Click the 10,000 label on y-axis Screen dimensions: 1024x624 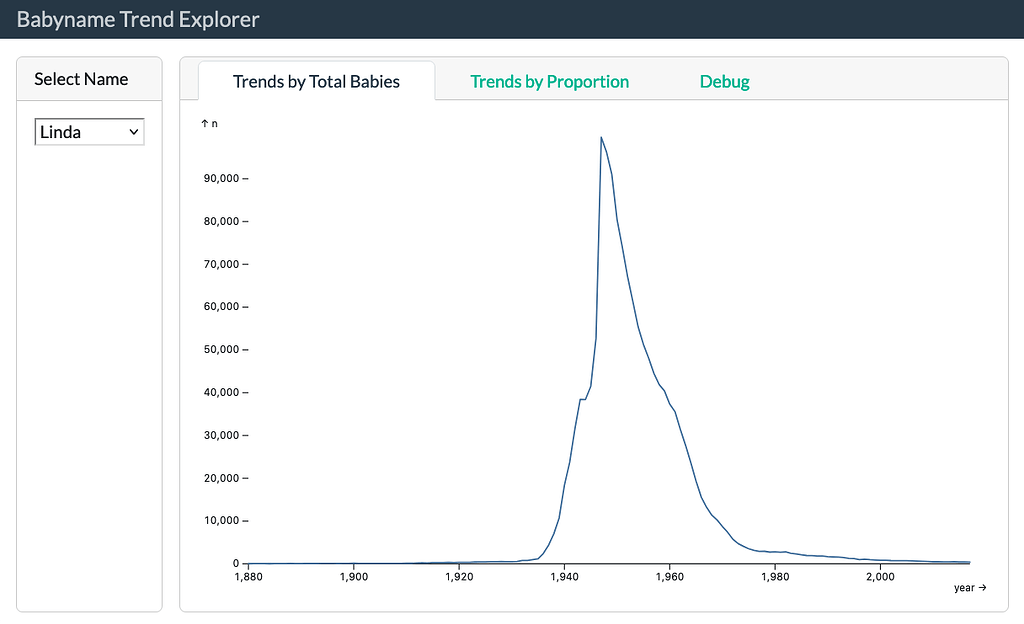pos(224,520)
